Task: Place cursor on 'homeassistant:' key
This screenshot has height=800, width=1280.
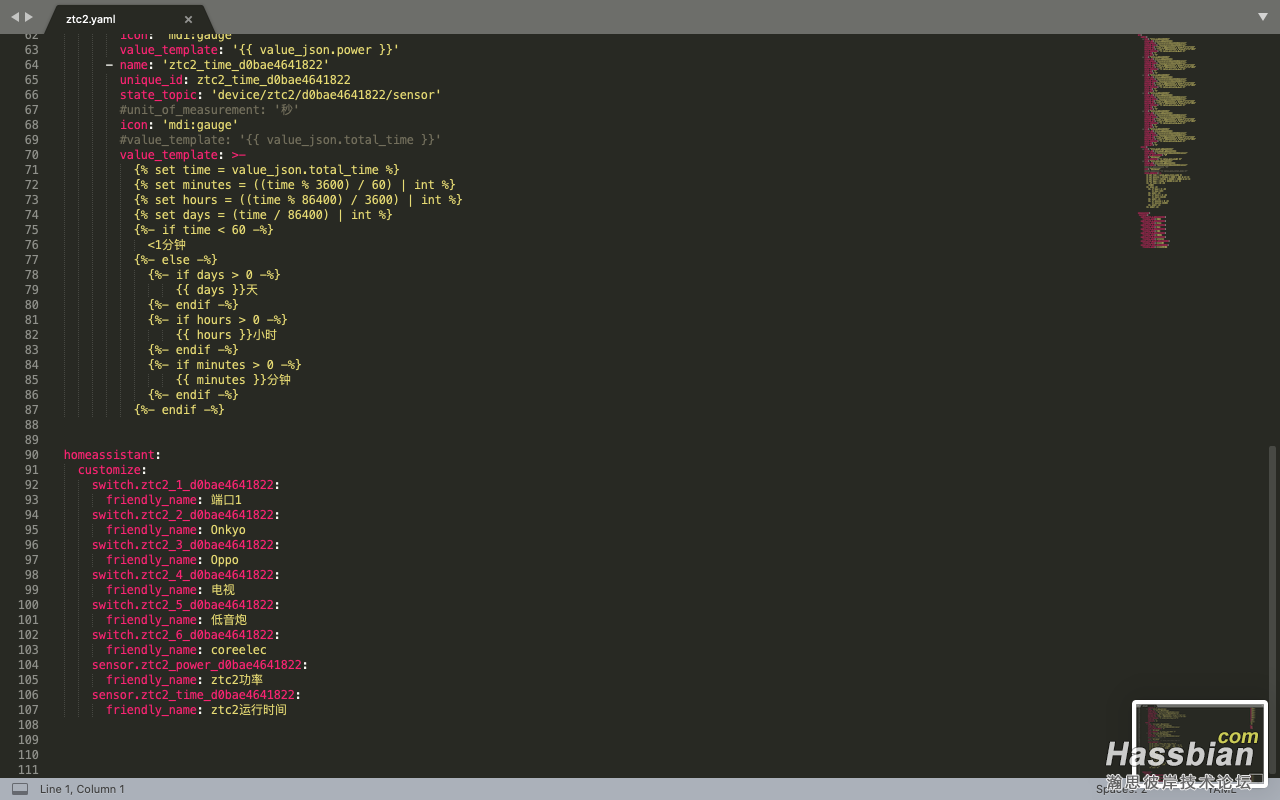Action: point(113,455)
